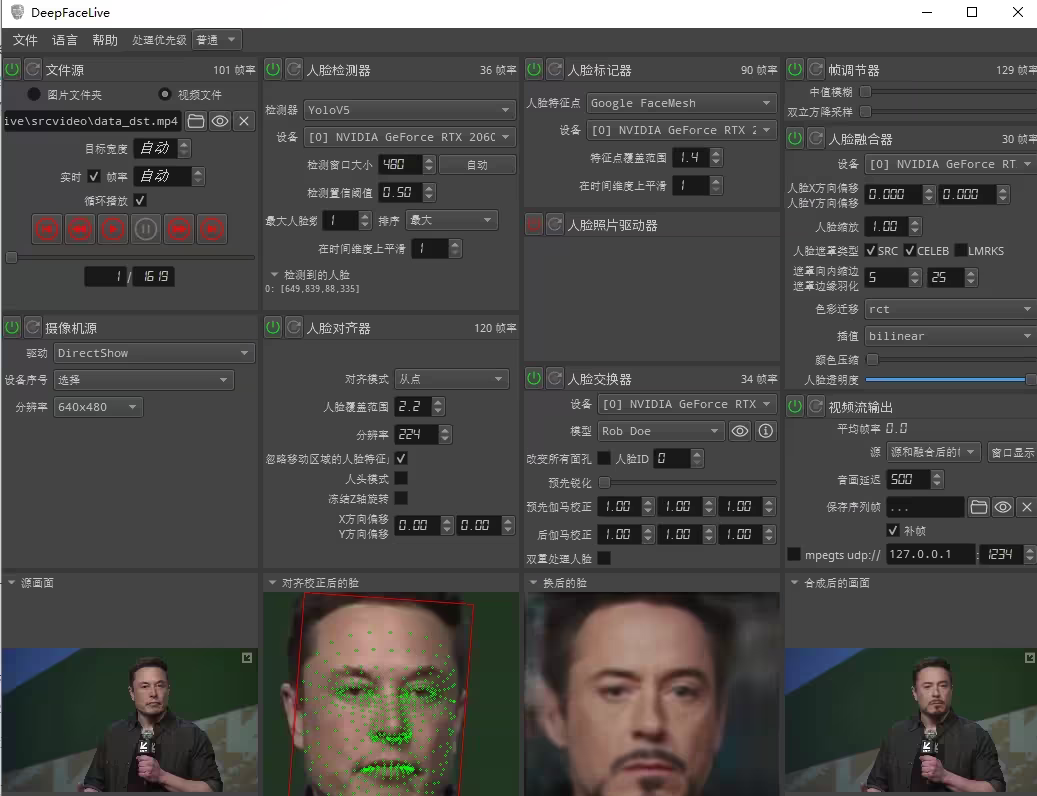Preview Rob Doe model eye icon
1037x796 pixels.
(740, 431)
